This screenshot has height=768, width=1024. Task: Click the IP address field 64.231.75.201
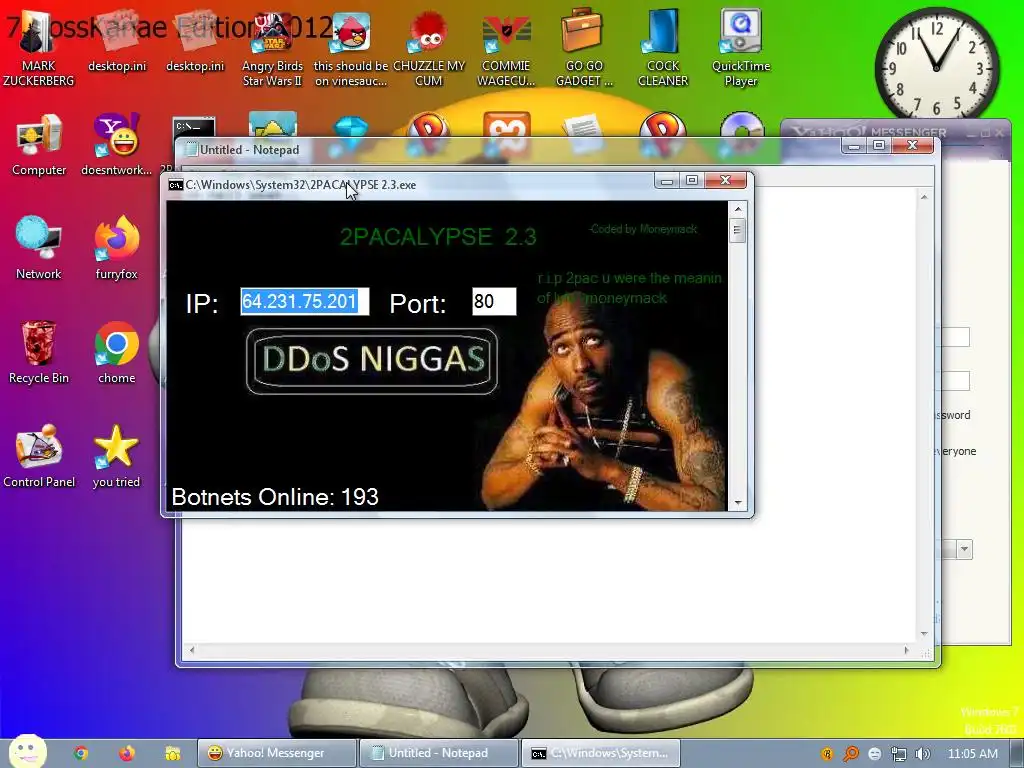click(304, 301)
